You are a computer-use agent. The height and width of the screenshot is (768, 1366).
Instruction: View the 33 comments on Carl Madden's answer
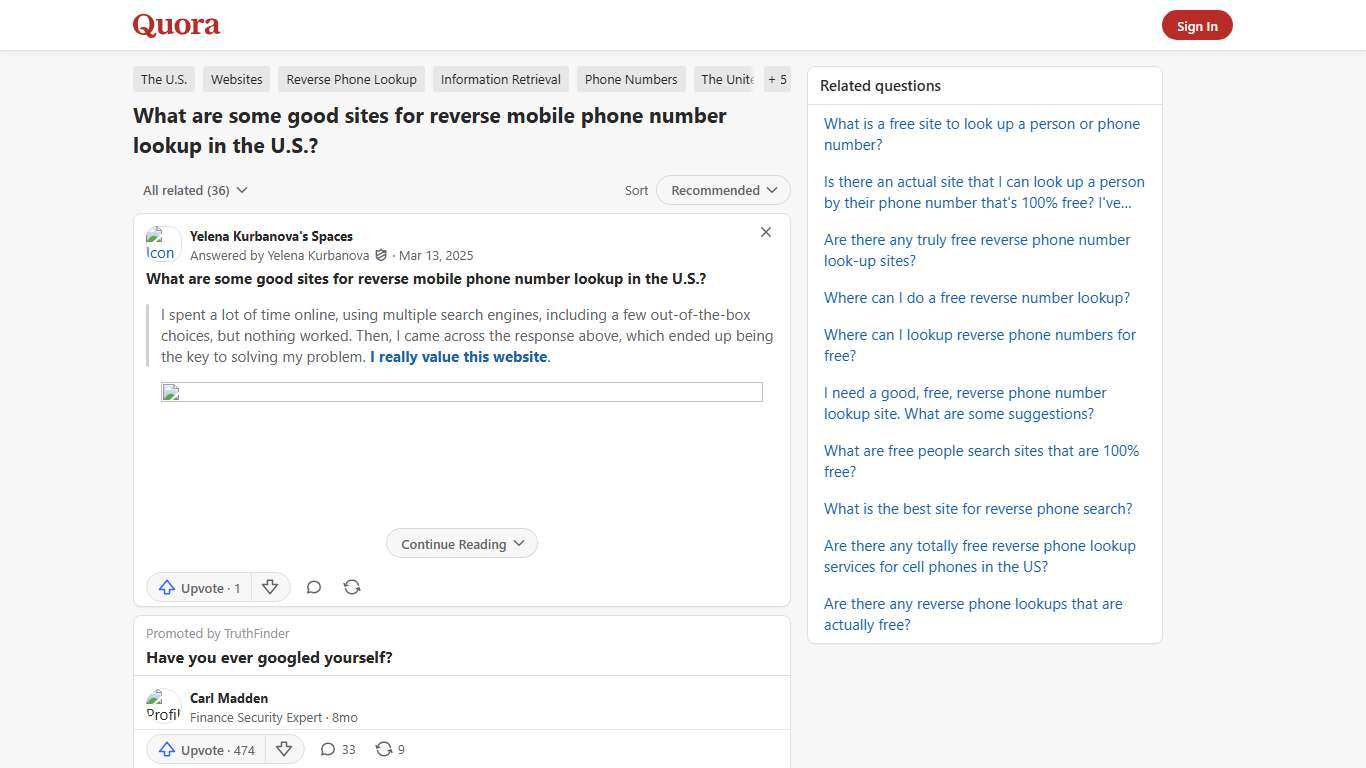337,749
